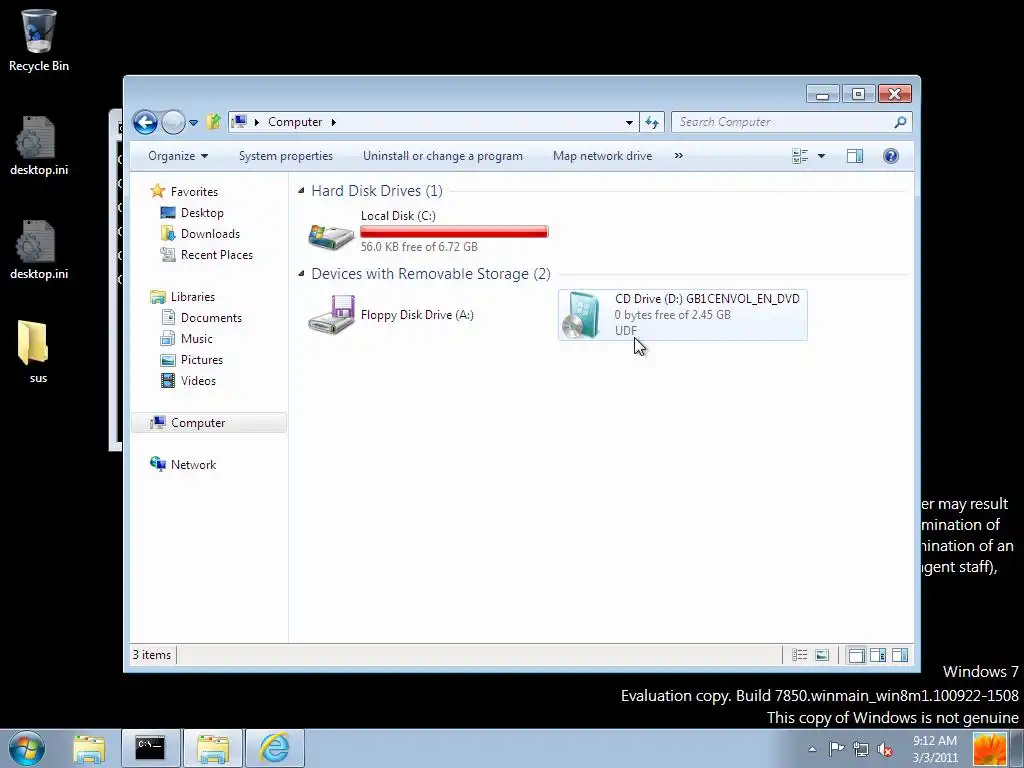This screenshot has width=1024, height=768.
Task: Open the Recycle Bin desktop icon
Action: click(39, 40)
